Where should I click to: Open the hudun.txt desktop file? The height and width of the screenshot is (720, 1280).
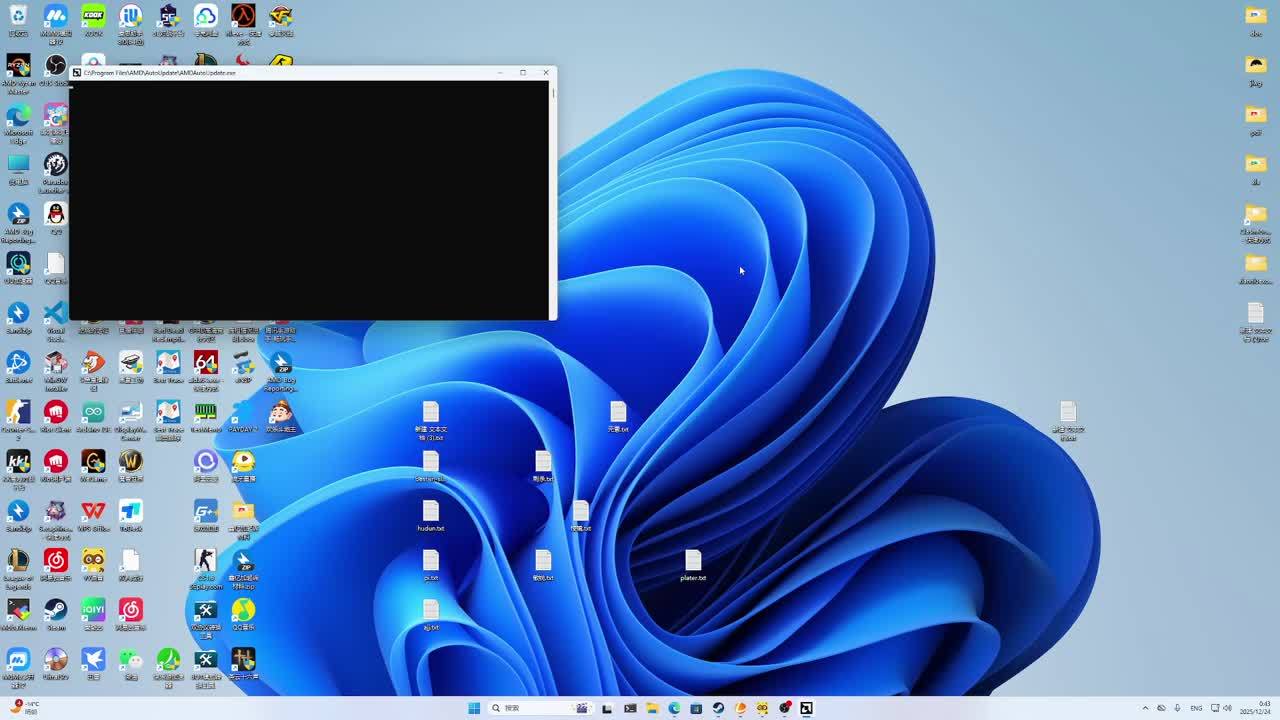click(x=430, y=513)
